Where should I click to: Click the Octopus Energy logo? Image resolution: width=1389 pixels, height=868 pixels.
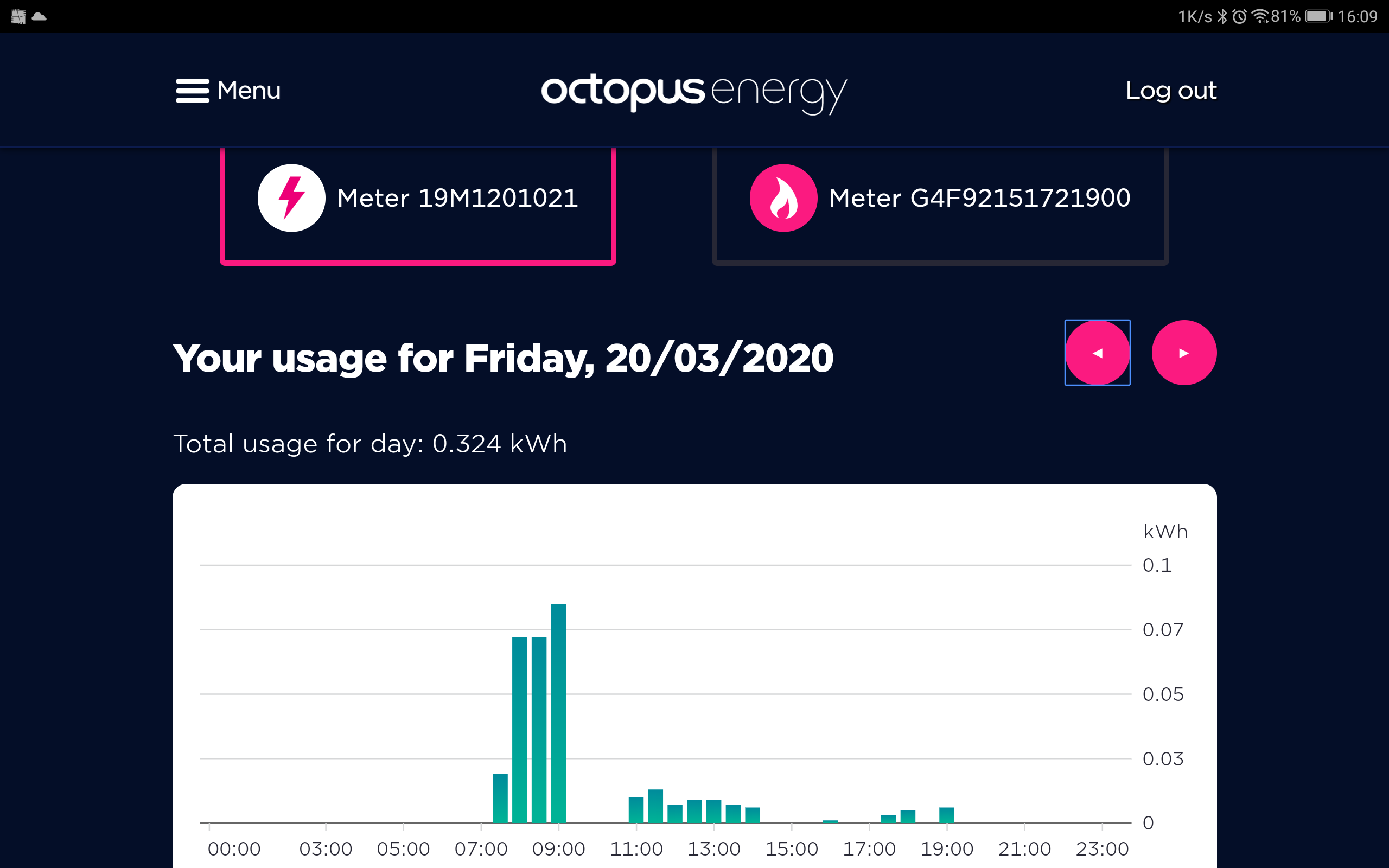(694, 93)
